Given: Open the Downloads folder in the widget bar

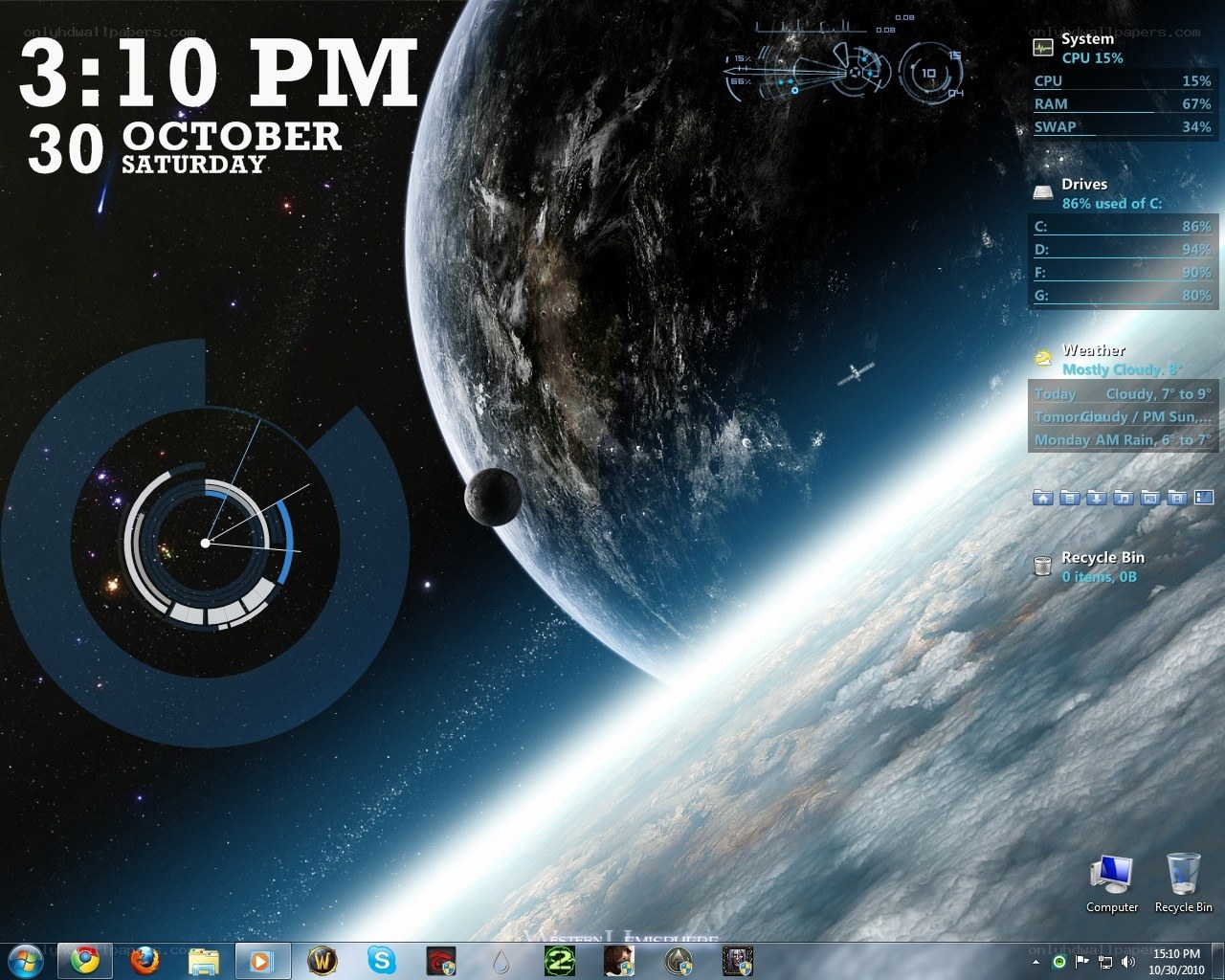Looking at the screenshot, I should 1097,498.
